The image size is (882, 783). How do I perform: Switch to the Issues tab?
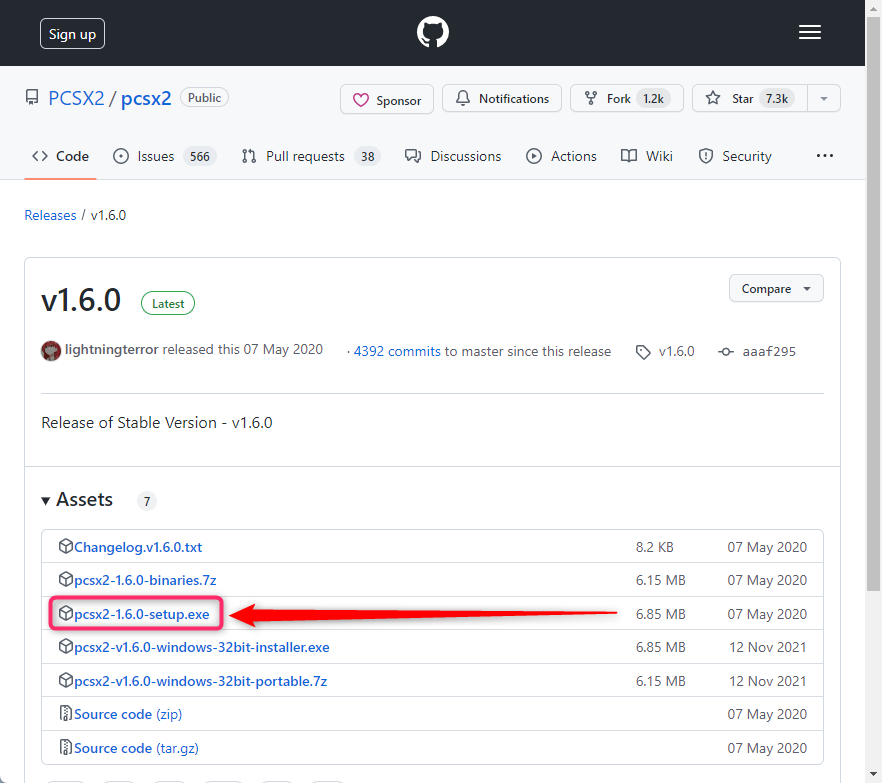164,156
